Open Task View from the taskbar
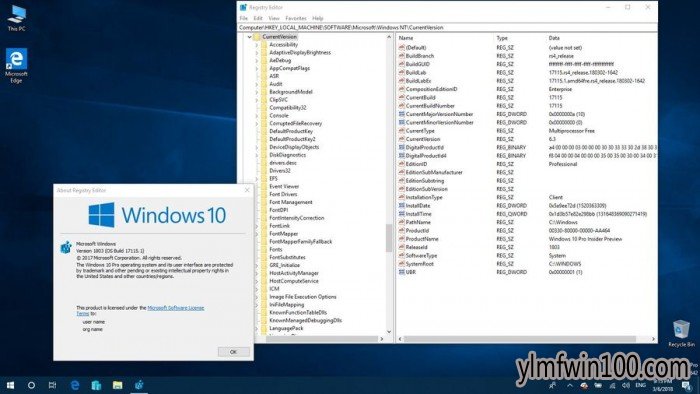This screenshot has height=394, width=700. (x=52, y=385)
